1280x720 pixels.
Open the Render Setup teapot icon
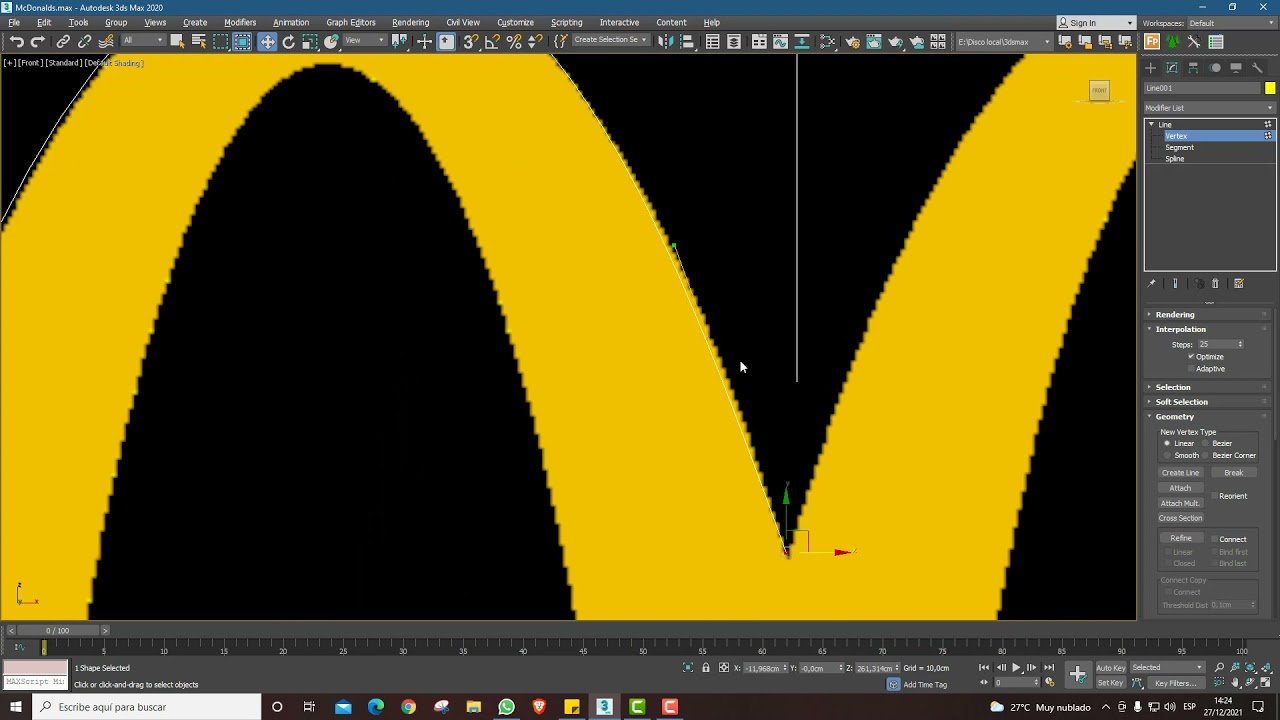pyautogui.click(x=853, y=42)
